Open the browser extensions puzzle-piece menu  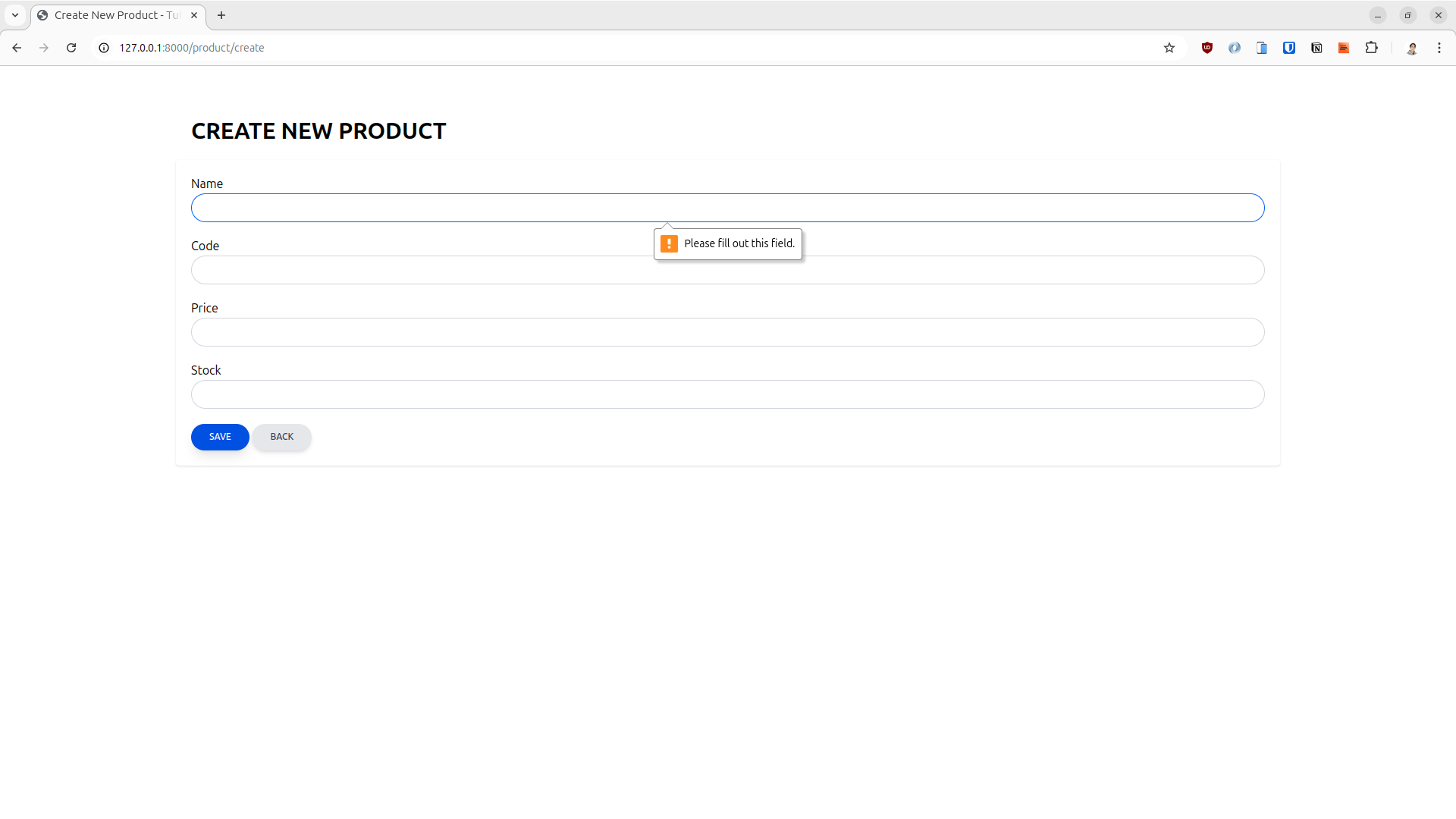(1372, 47)
